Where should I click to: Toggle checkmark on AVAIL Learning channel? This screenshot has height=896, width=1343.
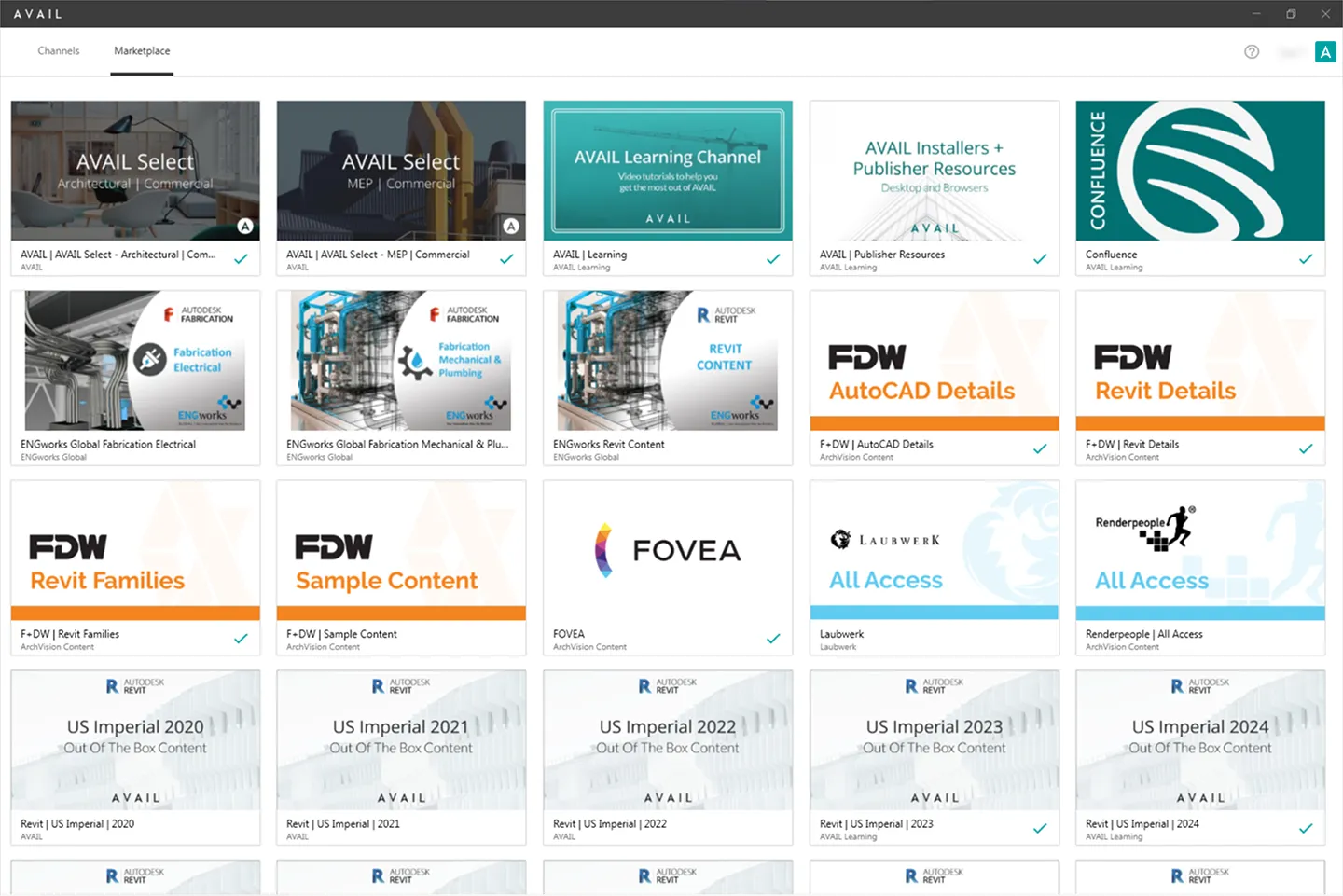pyautogui.click(x=773, y=259)
